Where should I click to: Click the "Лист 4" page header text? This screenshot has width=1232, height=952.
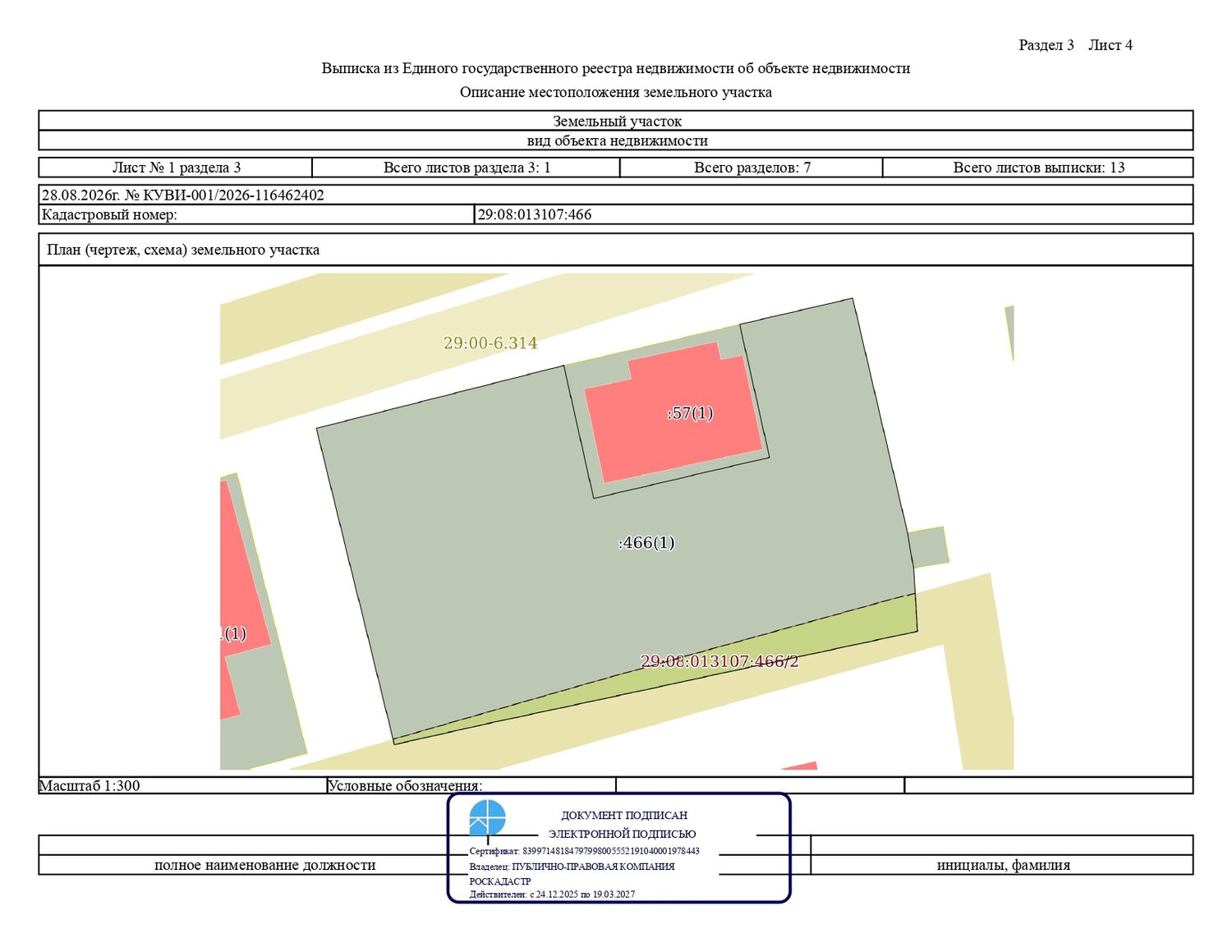1110,45
